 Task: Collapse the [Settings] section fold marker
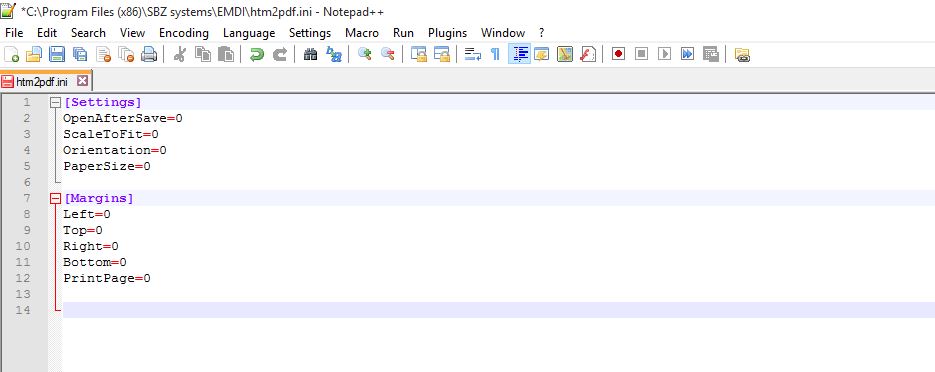click(x=55, y=103)
